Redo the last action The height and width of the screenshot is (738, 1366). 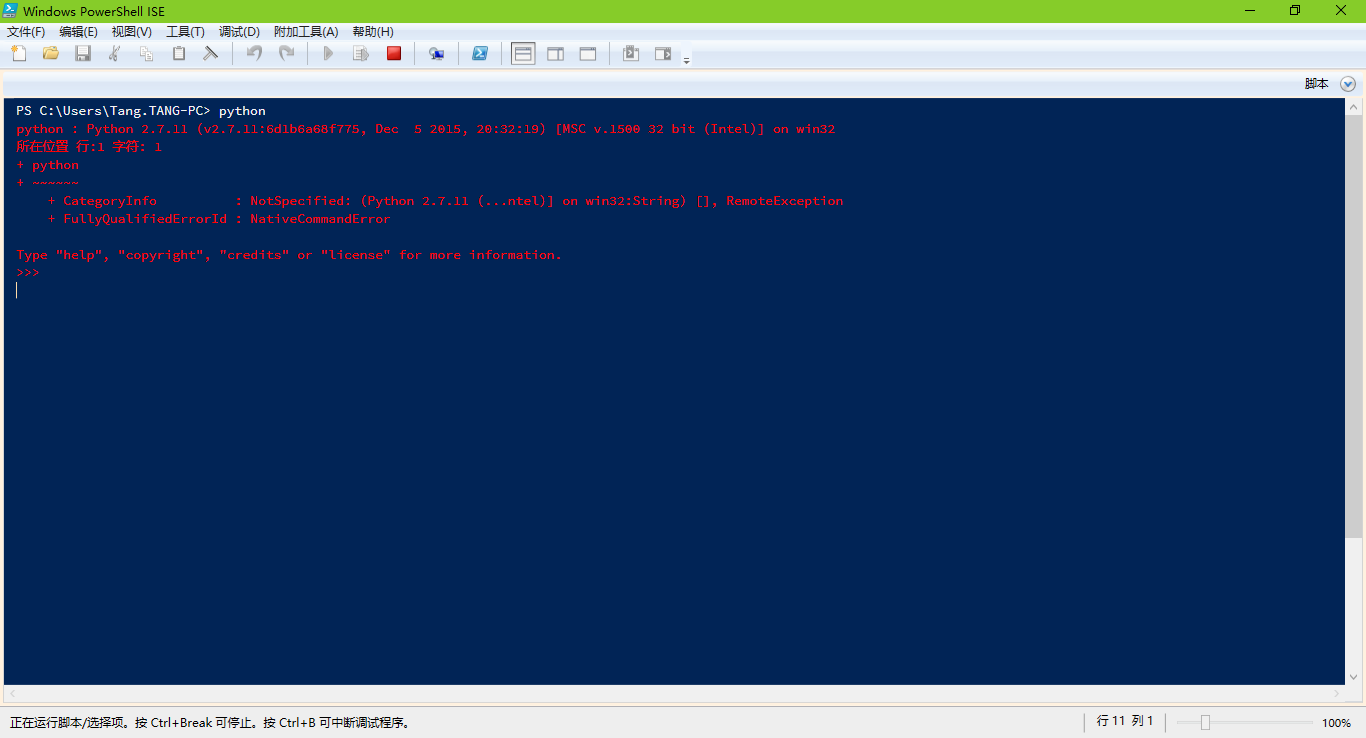coord(286,53)
